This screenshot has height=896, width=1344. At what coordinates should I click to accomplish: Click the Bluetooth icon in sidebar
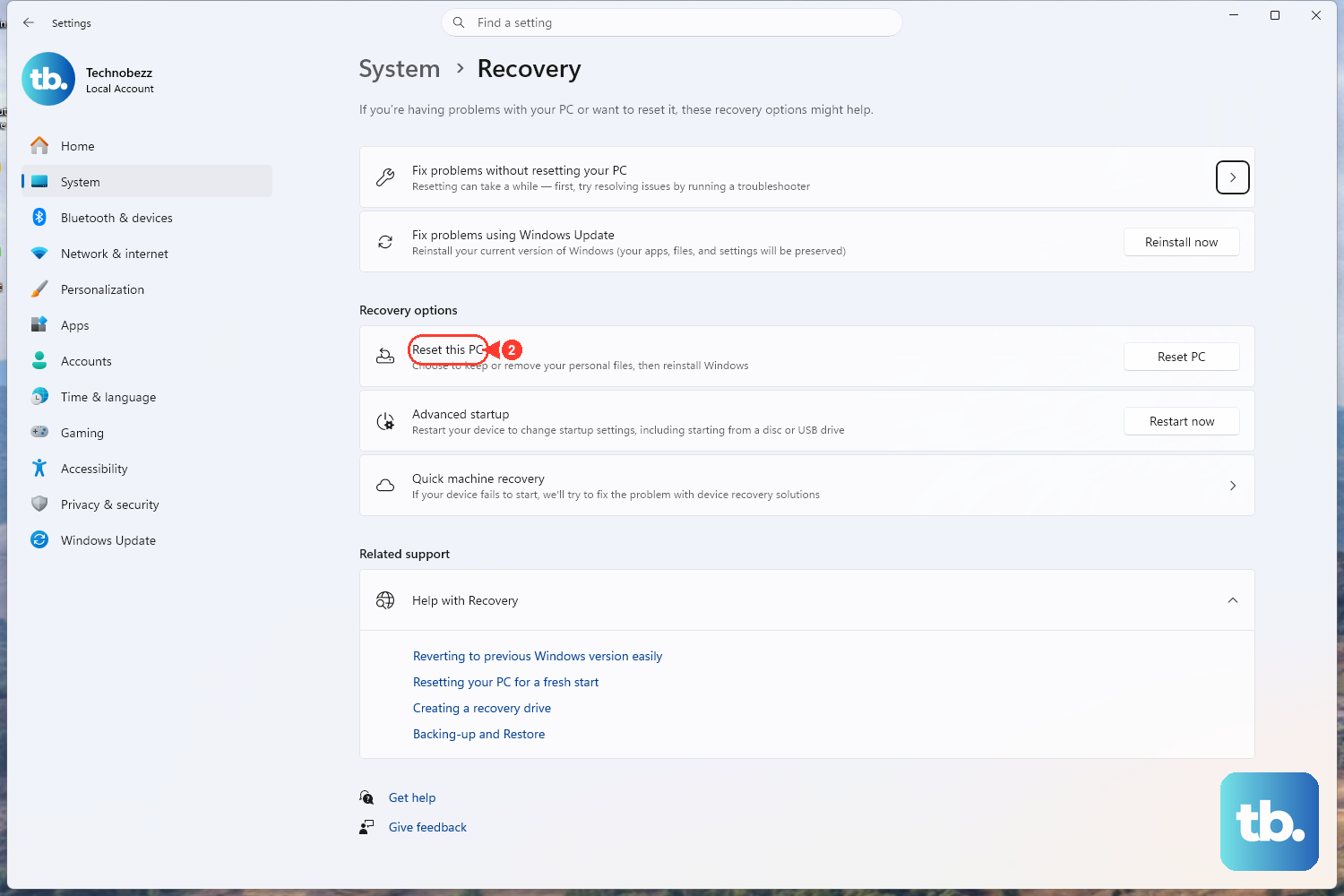point(39,217)
